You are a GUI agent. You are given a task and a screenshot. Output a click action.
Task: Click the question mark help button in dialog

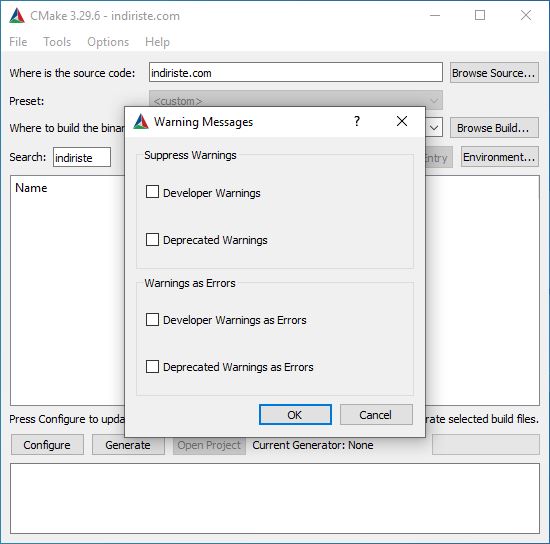point(357,121)
